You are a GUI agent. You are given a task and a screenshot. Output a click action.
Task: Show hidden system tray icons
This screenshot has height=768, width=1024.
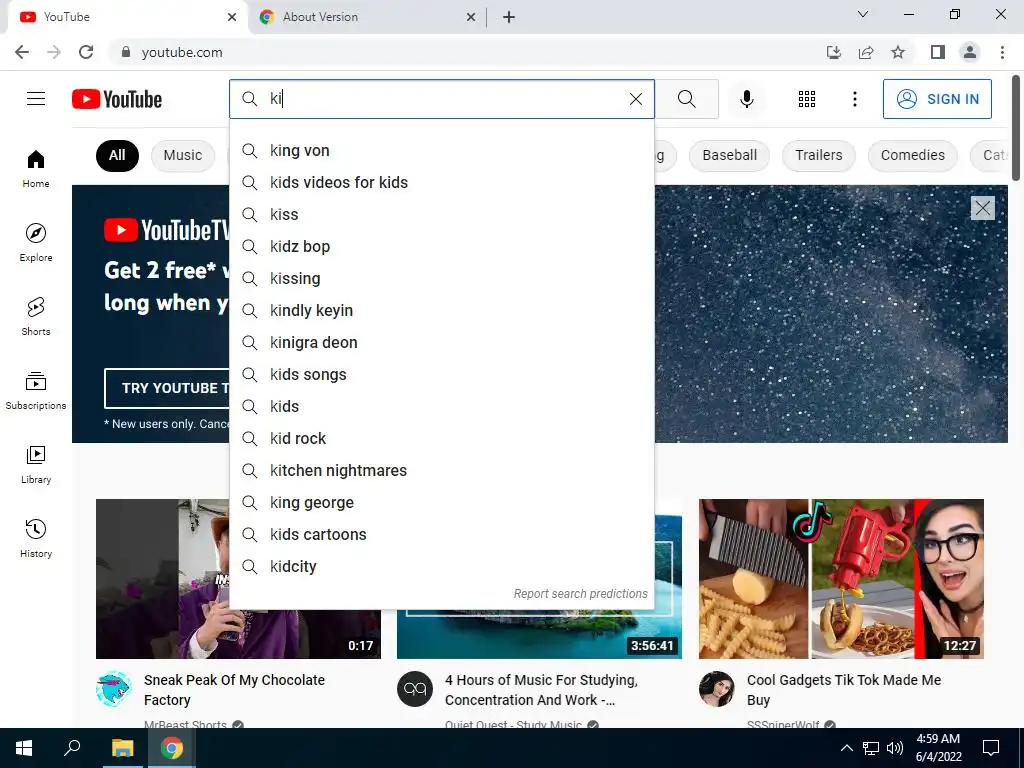[846, 748]
